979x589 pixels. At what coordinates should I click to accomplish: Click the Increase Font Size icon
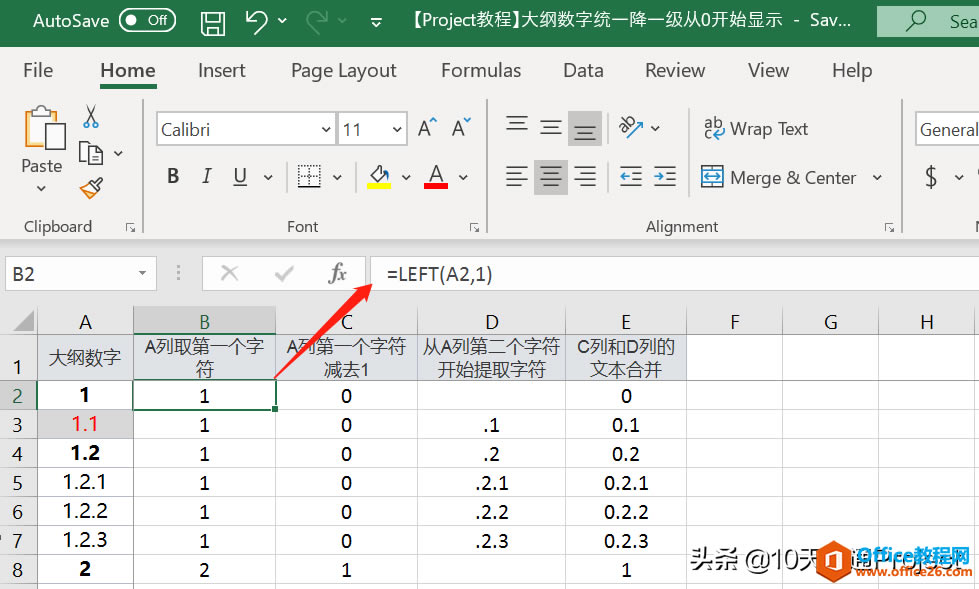click(427, 128)
